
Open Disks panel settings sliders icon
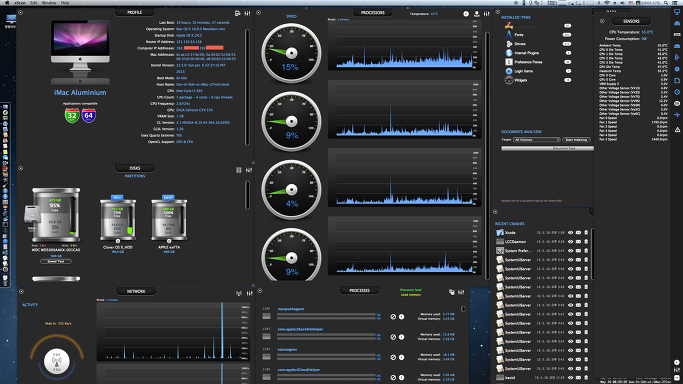249,170
